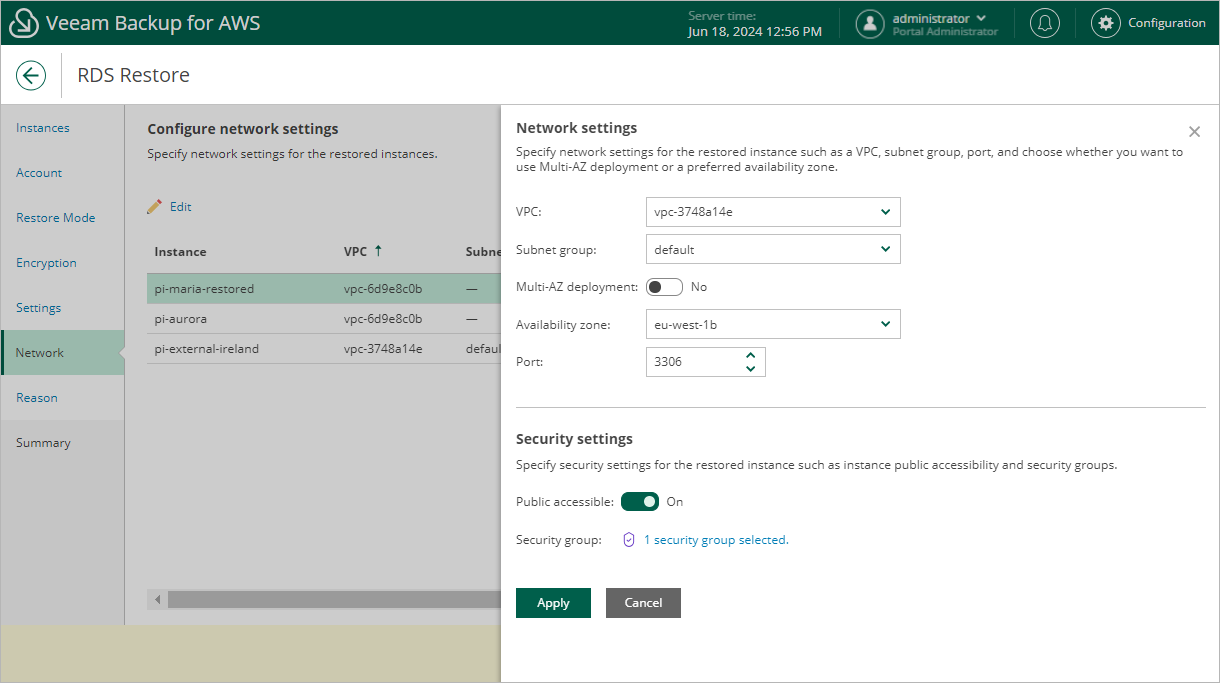Close the Network settings panel

click(1194, 132)
